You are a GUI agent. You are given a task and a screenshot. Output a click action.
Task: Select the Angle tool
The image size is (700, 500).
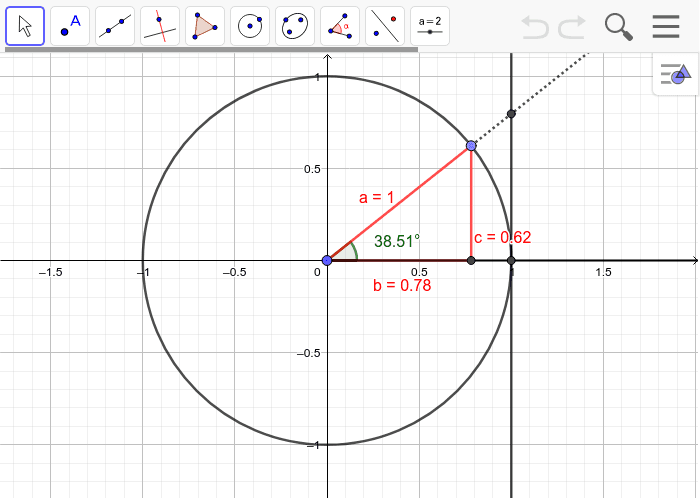(x=340, y=26)
